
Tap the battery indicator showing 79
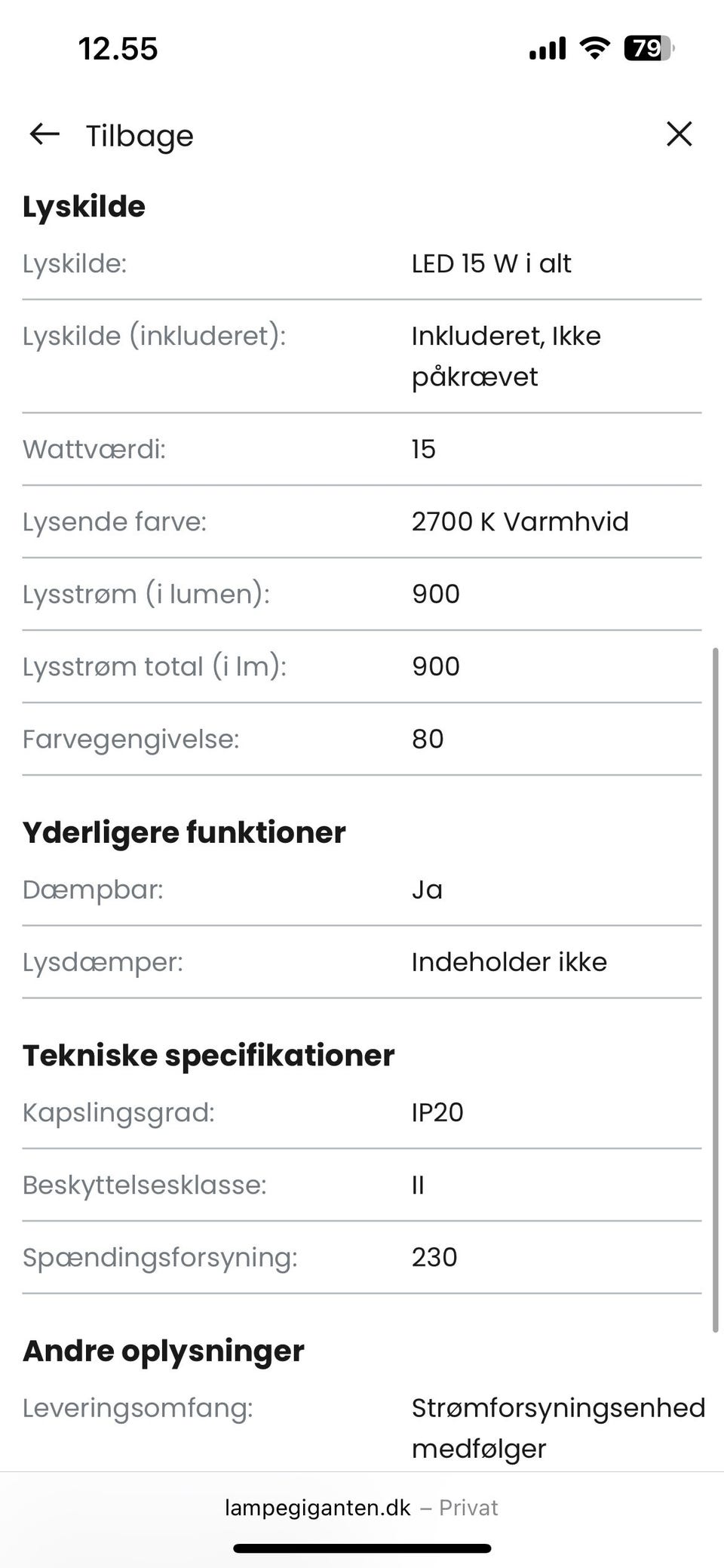(647, 49)
